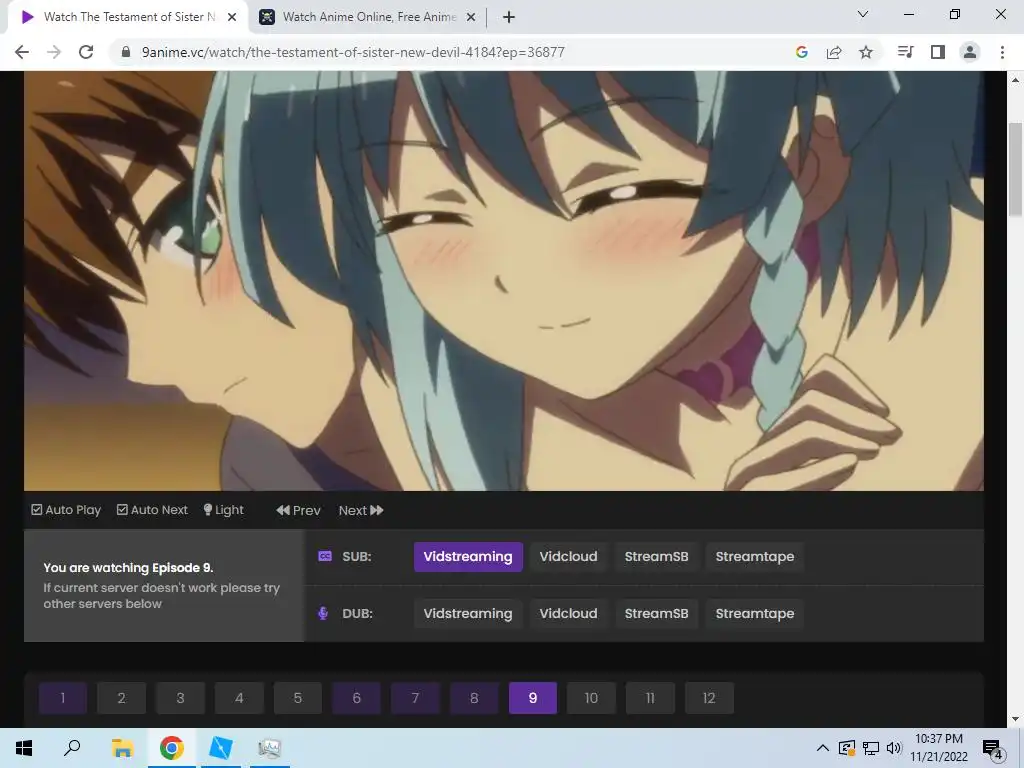Image resolution: width=1024 pixels, height=768 pixels.
Task: Select SUB Streamtape server
Action: [755, 557]
